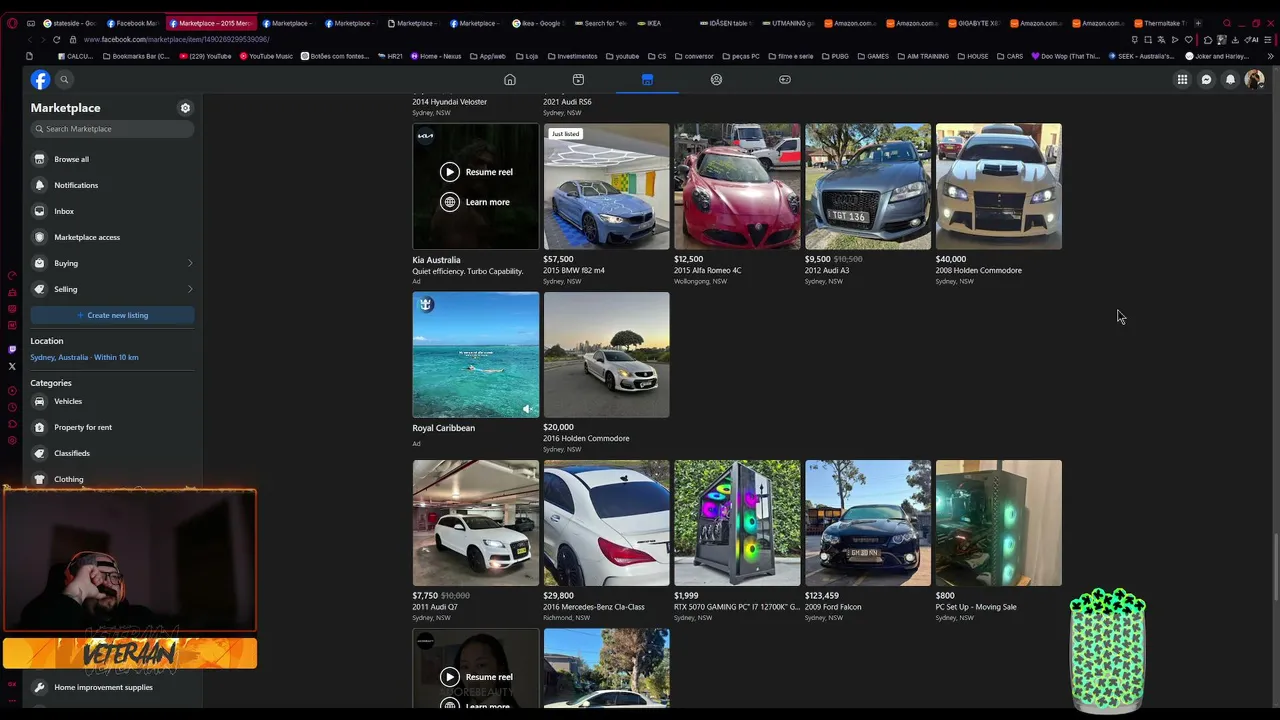Open the $40,000 2008 Holden Commodore listing photo
Viewport: 1280px width, 720px height.
point(999,186)
